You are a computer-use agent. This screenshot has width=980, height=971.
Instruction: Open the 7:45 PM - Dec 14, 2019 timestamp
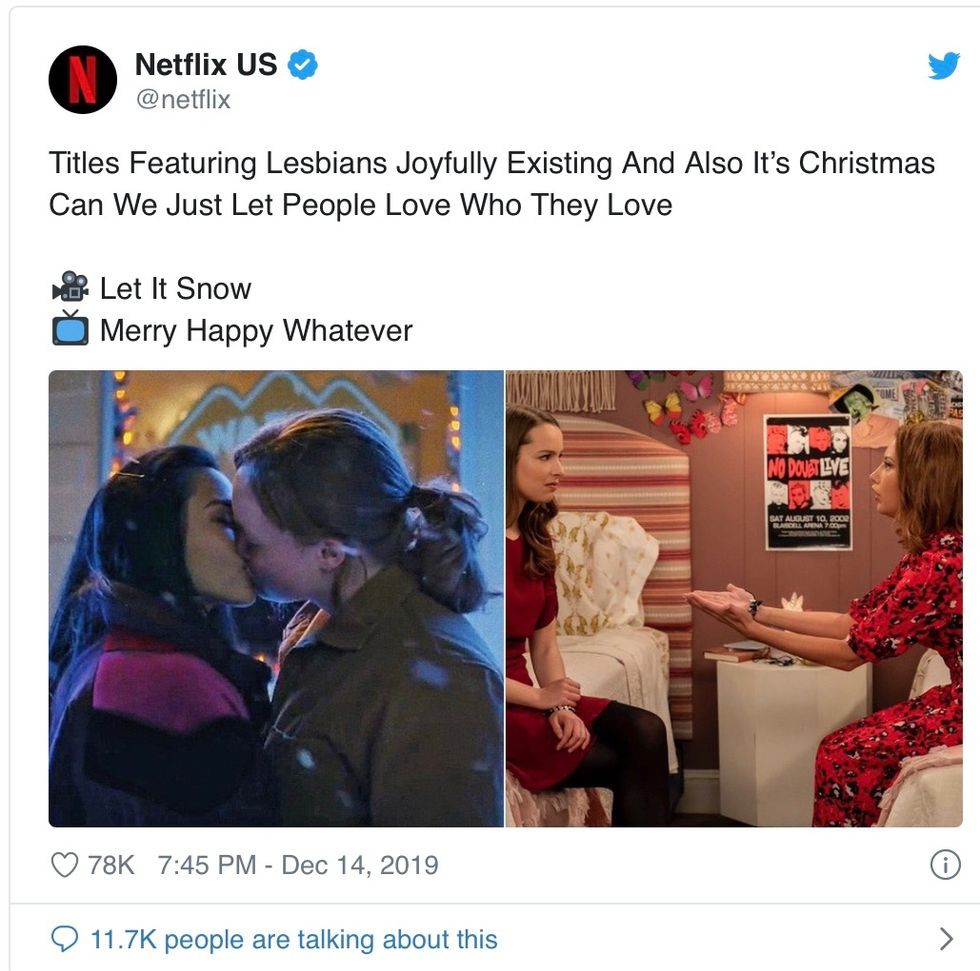click(298, 865)
